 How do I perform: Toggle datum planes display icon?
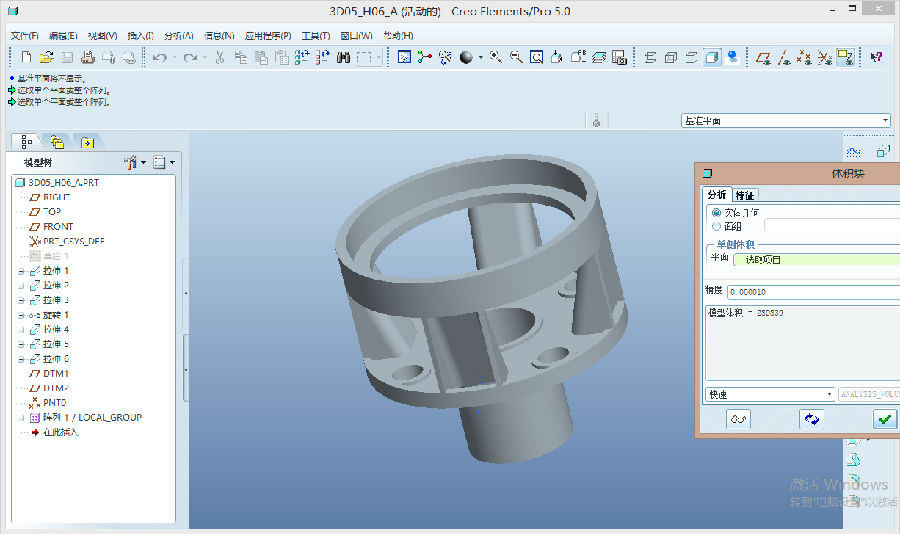point(763,58)
